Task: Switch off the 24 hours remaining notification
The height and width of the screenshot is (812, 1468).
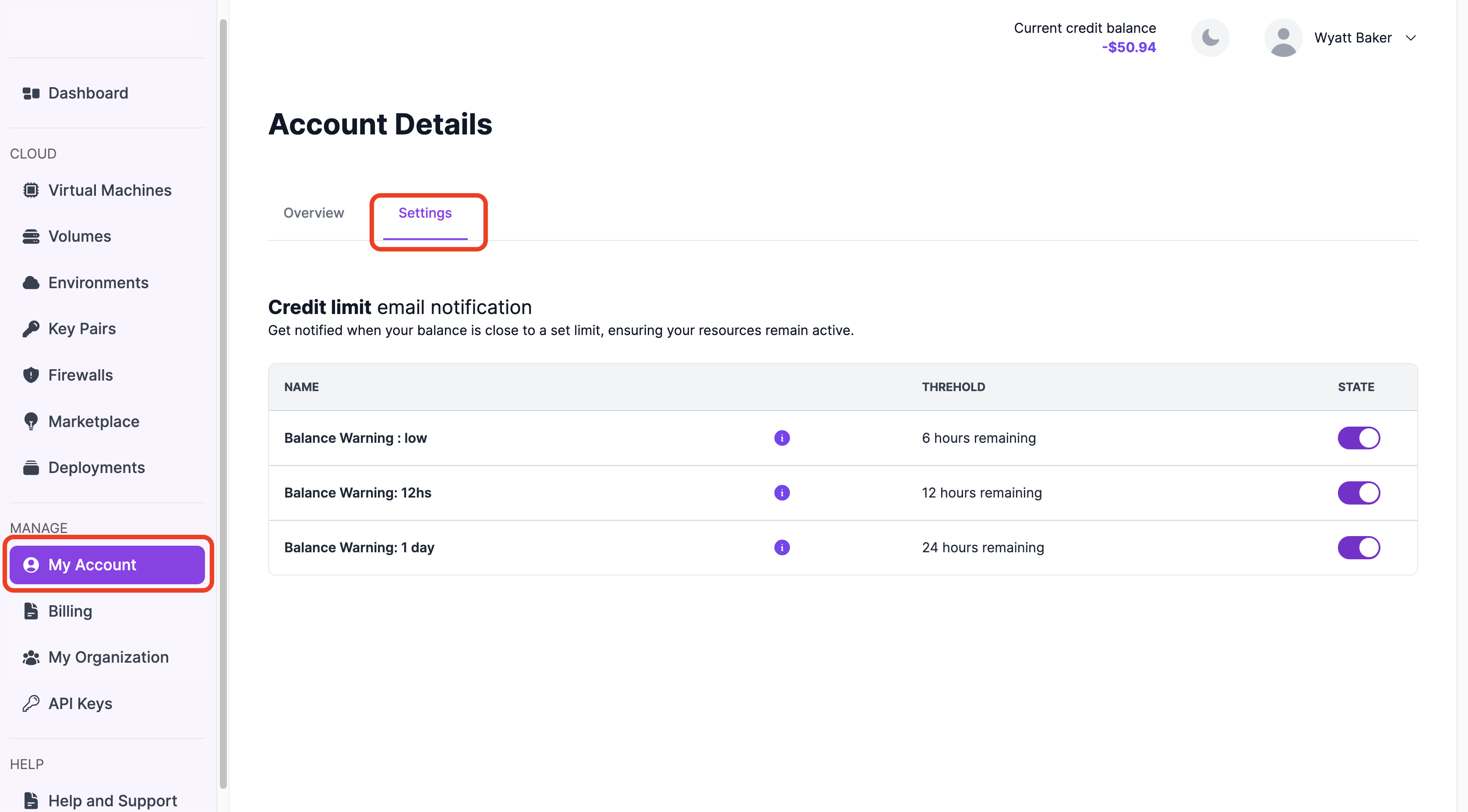Action: point(1359,547)
